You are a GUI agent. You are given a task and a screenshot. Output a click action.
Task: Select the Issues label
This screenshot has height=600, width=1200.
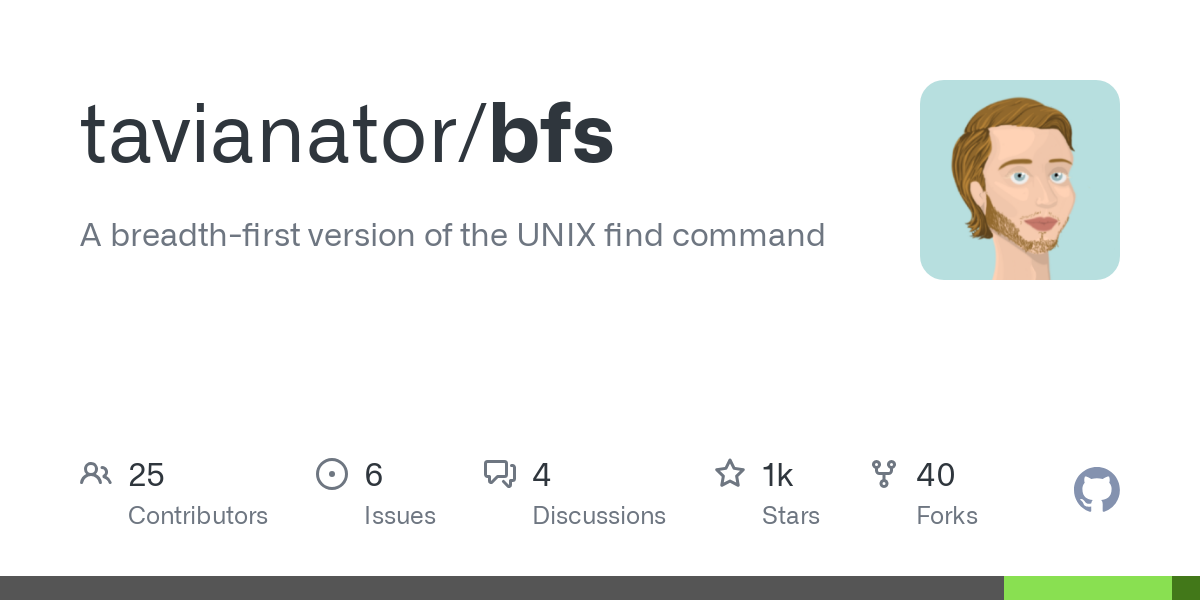(x=400, y=516)
